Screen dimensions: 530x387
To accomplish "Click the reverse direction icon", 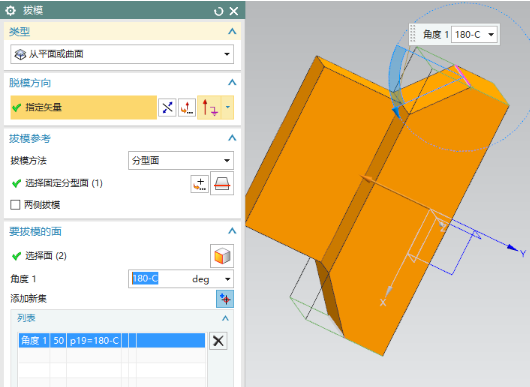I will 167,107.
